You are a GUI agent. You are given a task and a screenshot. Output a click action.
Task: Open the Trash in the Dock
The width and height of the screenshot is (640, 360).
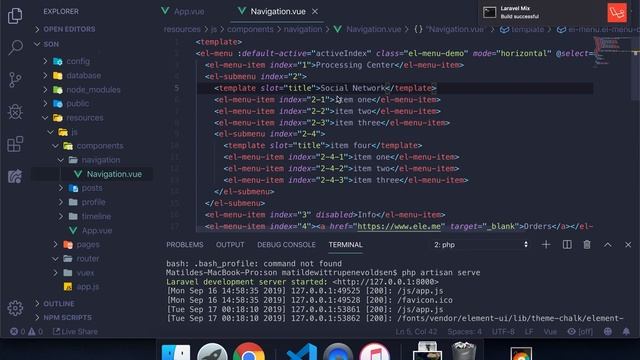tap(464, 351)
